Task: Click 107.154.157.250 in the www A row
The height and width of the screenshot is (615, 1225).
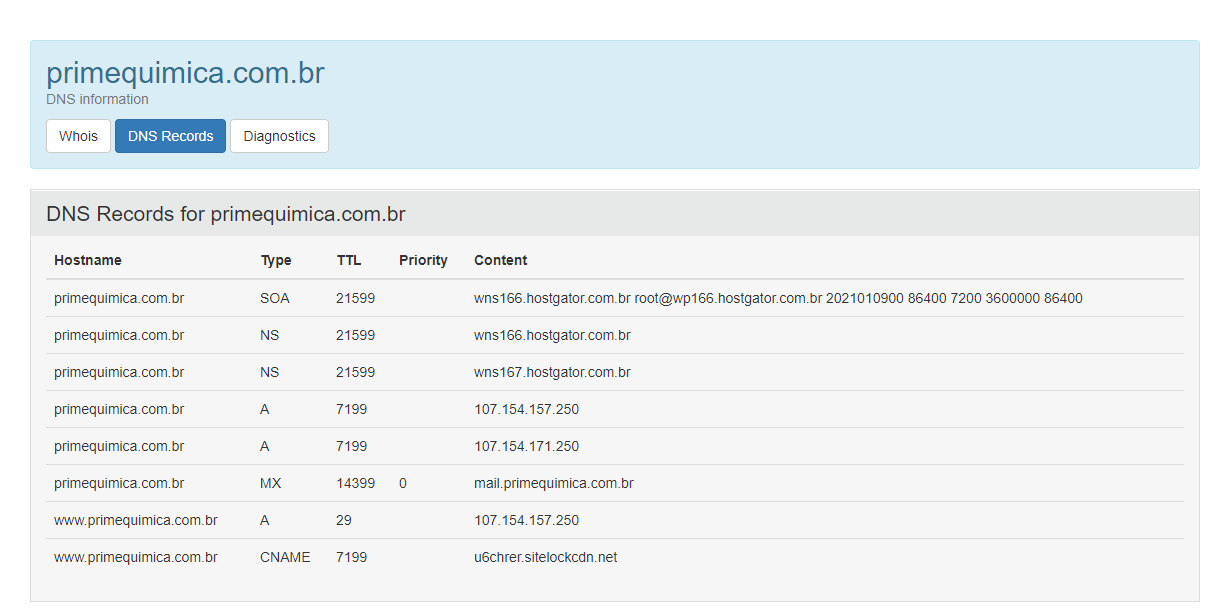Action: coord(526,520)
